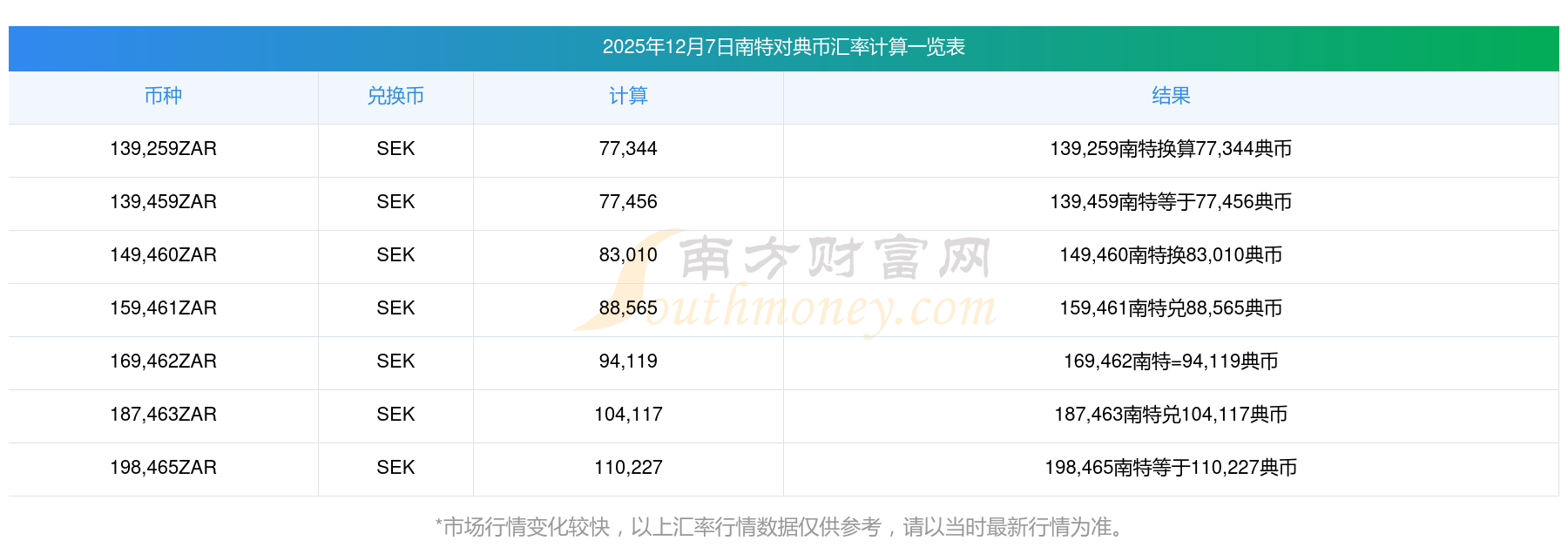Click result 149,460南特换83,010典币

coord(1171,255)
